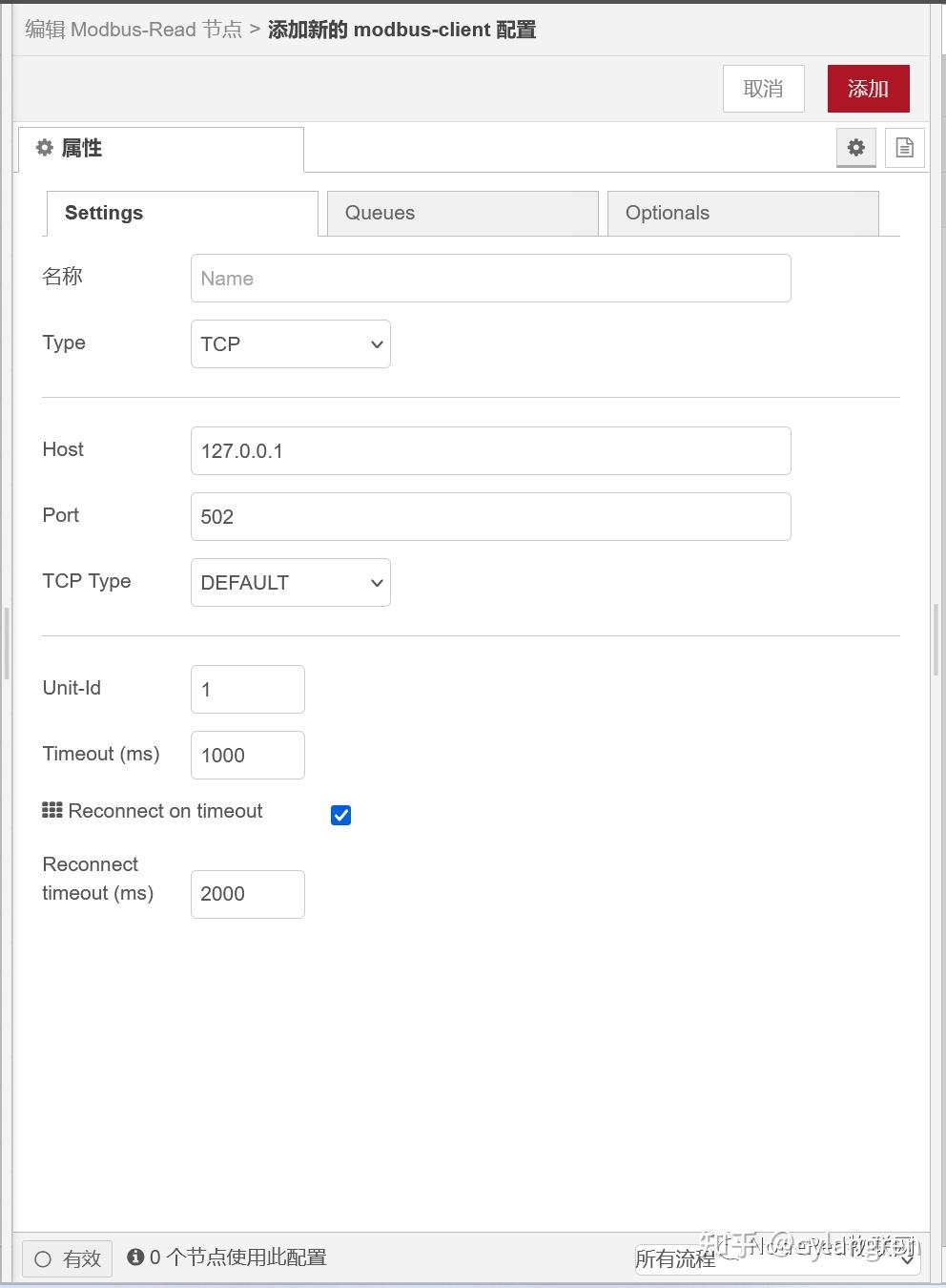Toggle the 有效 node status control
Screen dimensions: 946x1288
pyautogui.click(x=66, y=1258)
